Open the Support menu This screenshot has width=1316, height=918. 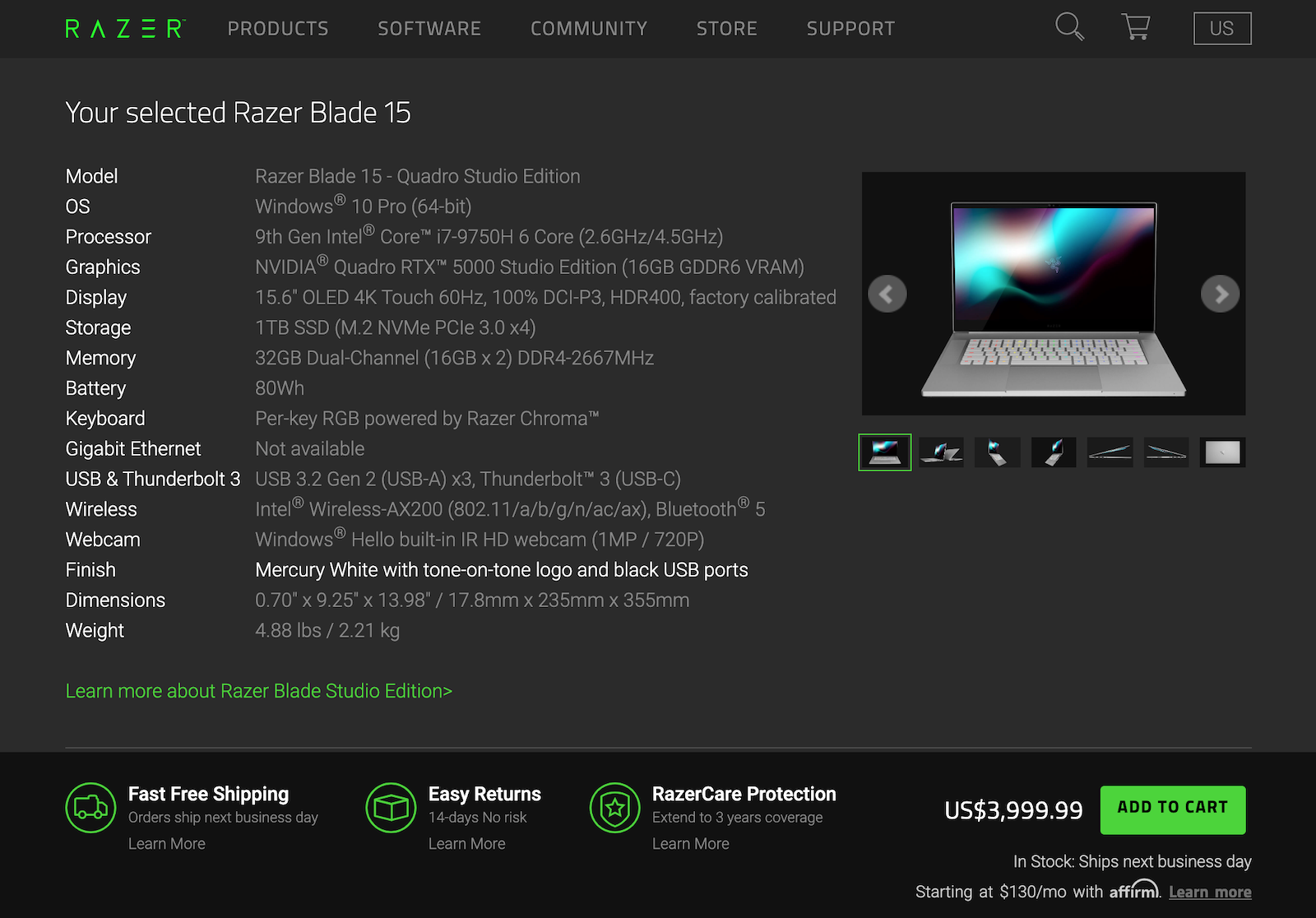(x=850, y=29)
